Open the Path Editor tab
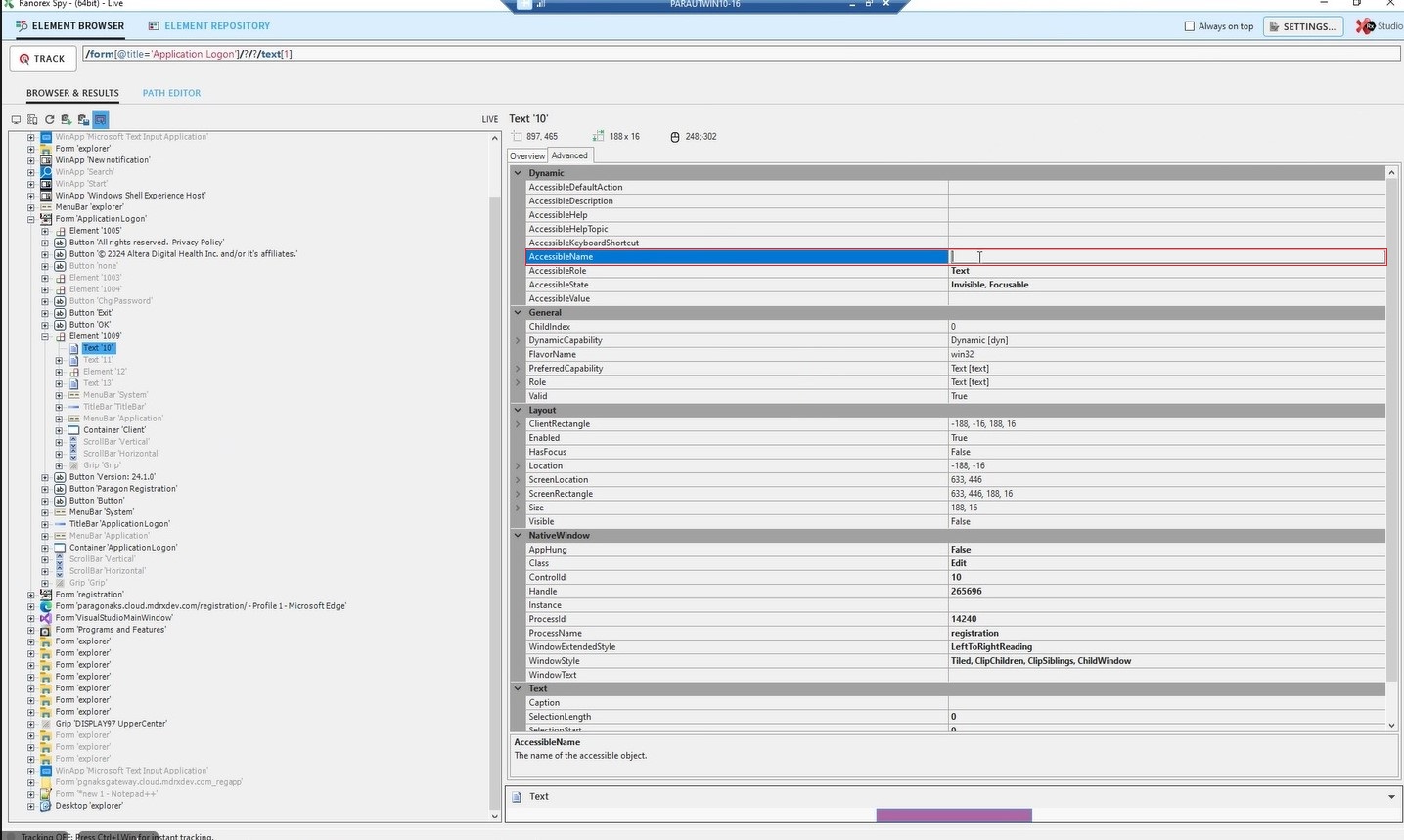This screenshot has width=1404, height=840. [x=171, y=93]
